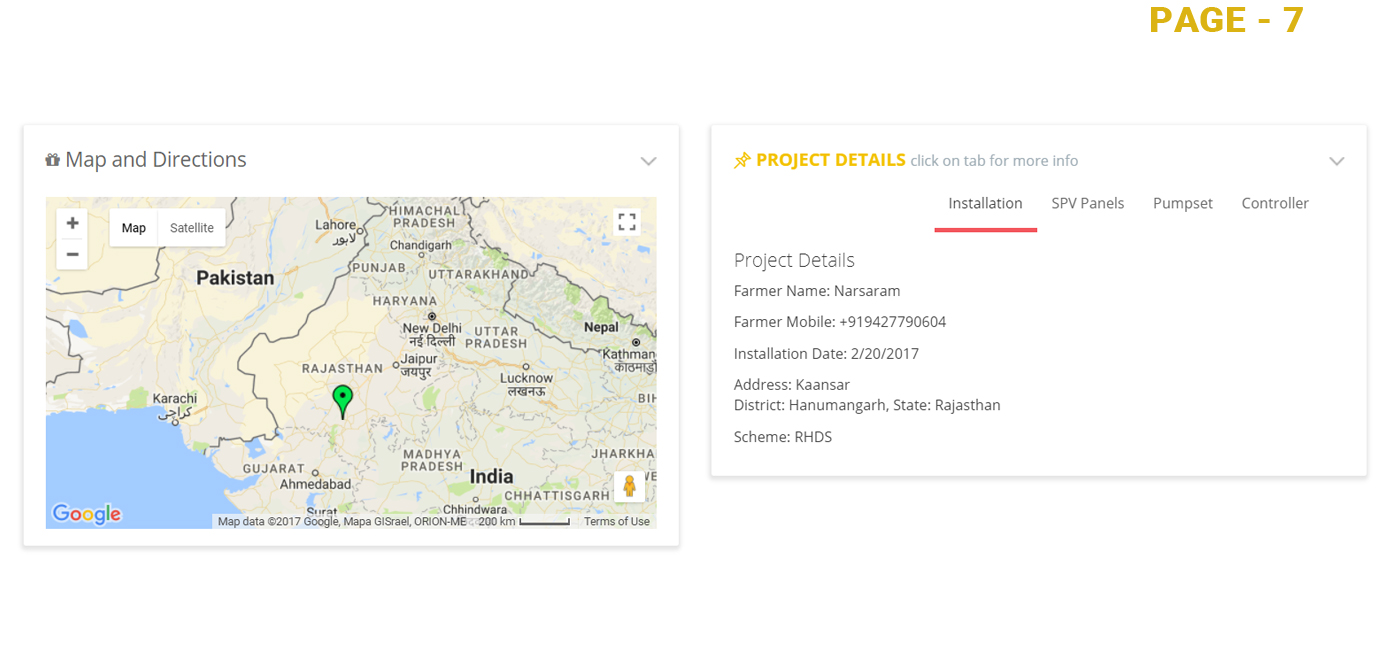
Task: Select the Installation tab
Action: pyautogui.click(x=985, y=204)
